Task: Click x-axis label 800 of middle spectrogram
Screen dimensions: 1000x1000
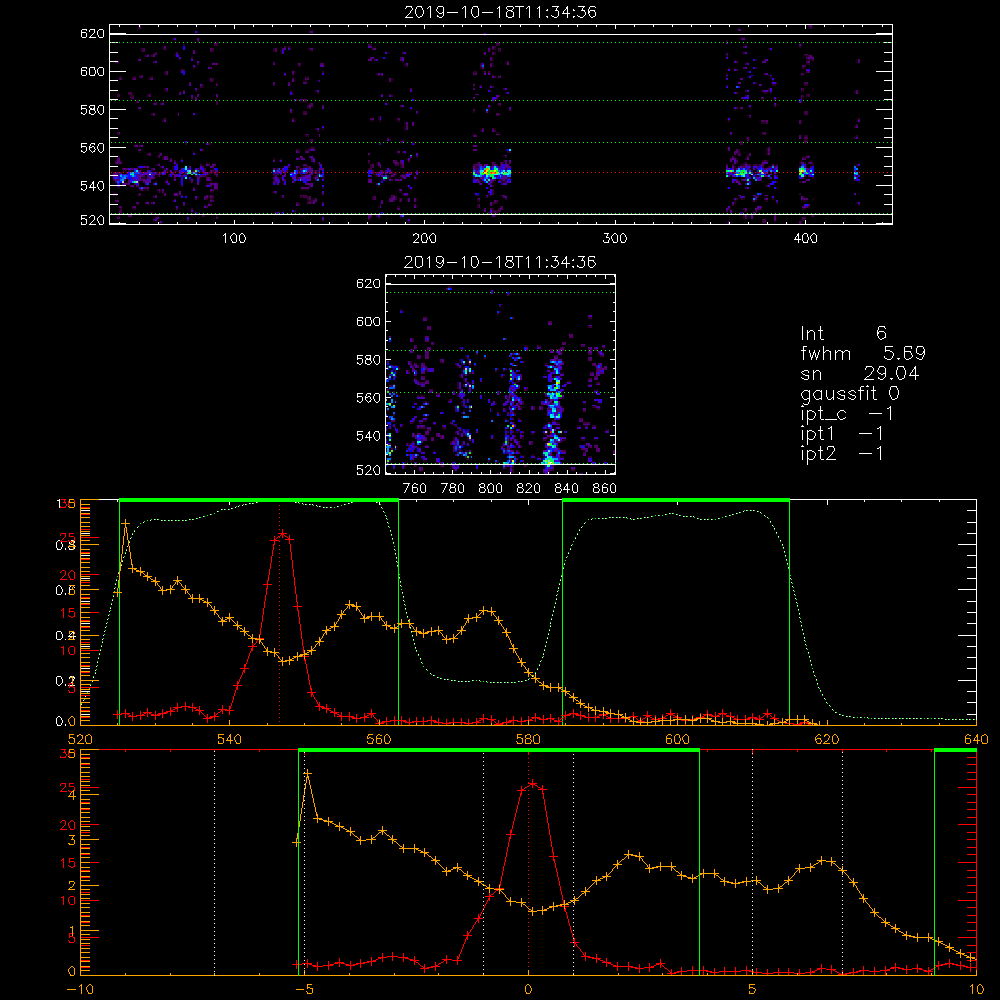Action: point(490,489)
